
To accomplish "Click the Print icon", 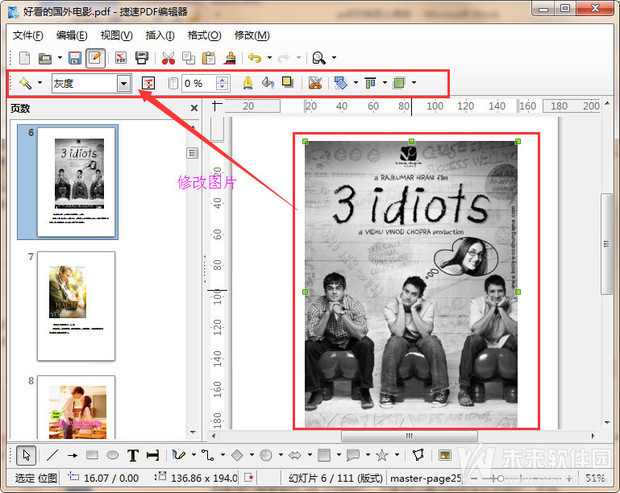I will 142,58.
